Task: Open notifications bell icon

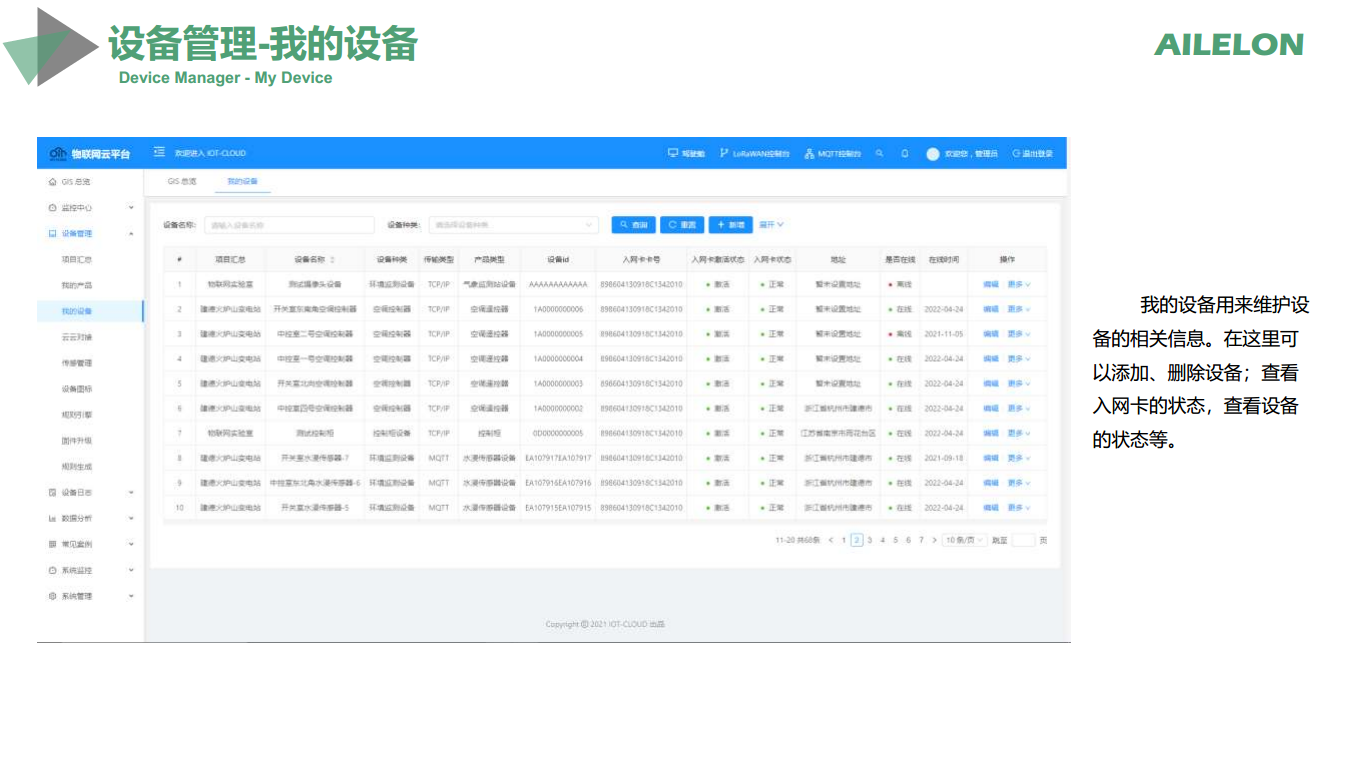Action: [905, 154]
